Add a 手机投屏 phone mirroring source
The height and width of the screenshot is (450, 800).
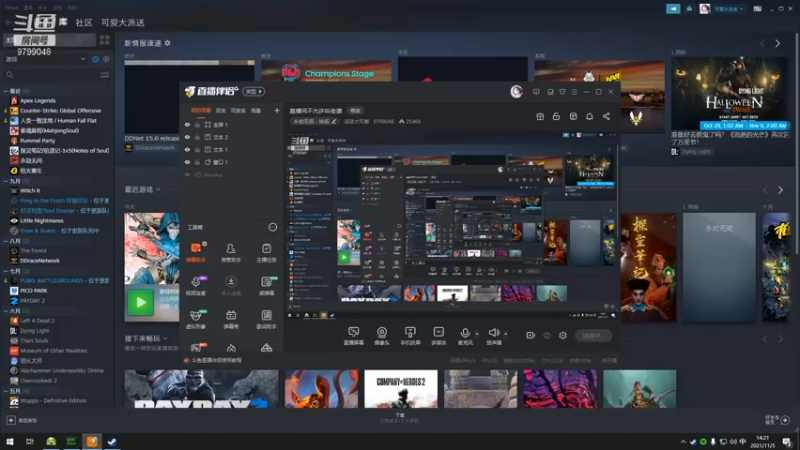click(x=410, y=336)
